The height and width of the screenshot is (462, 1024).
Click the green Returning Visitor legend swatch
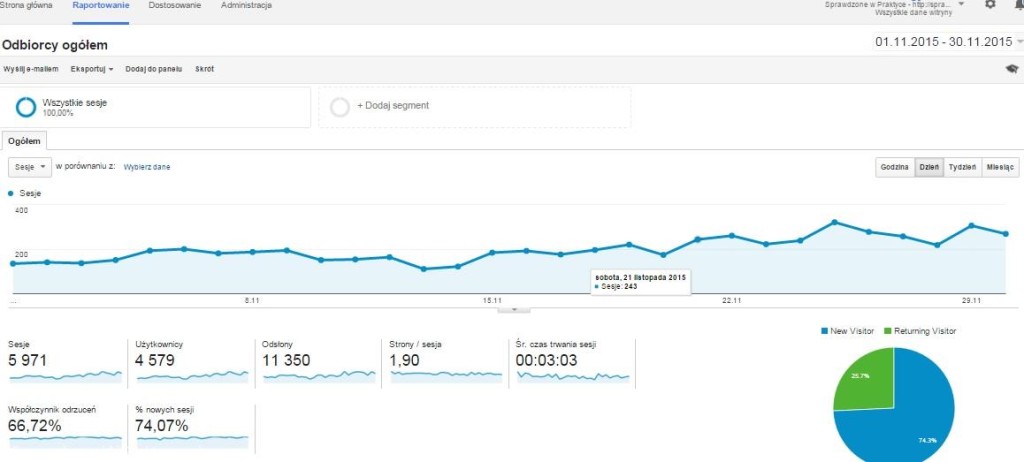[888, 331]
